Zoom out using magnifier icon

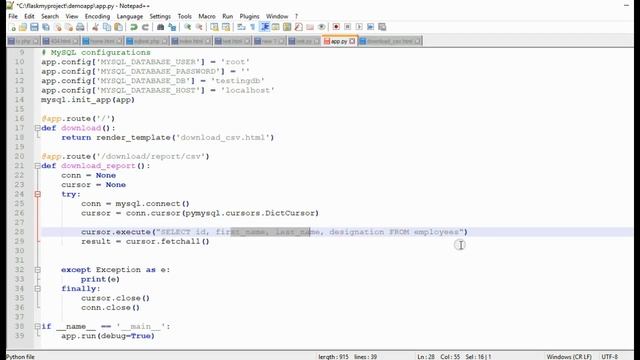pyautogui.click(x=199, y=27)
